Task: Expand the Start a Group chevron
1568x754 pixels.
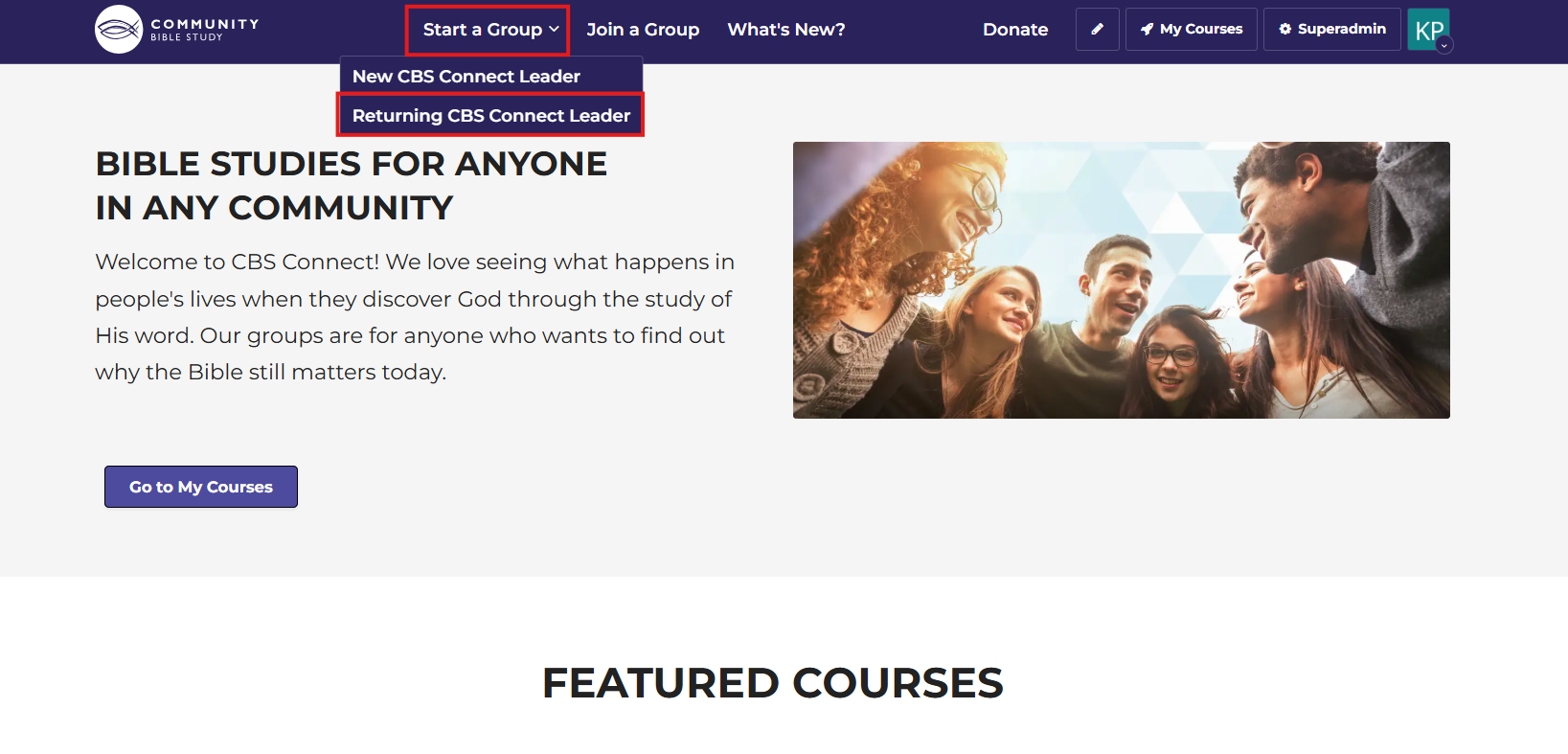Action: click(554, 30)
